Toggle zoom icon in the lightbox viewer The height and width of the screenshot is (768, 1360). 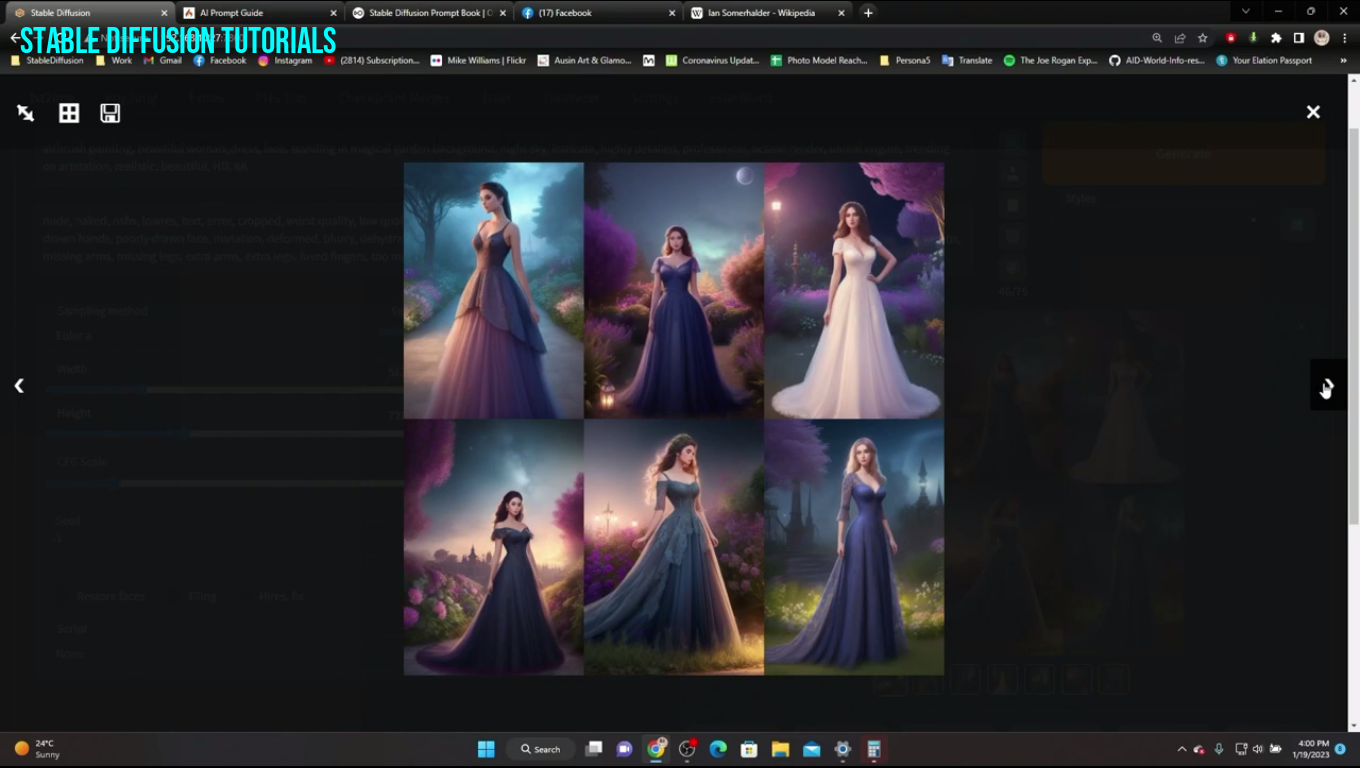[x=26, y=113]
